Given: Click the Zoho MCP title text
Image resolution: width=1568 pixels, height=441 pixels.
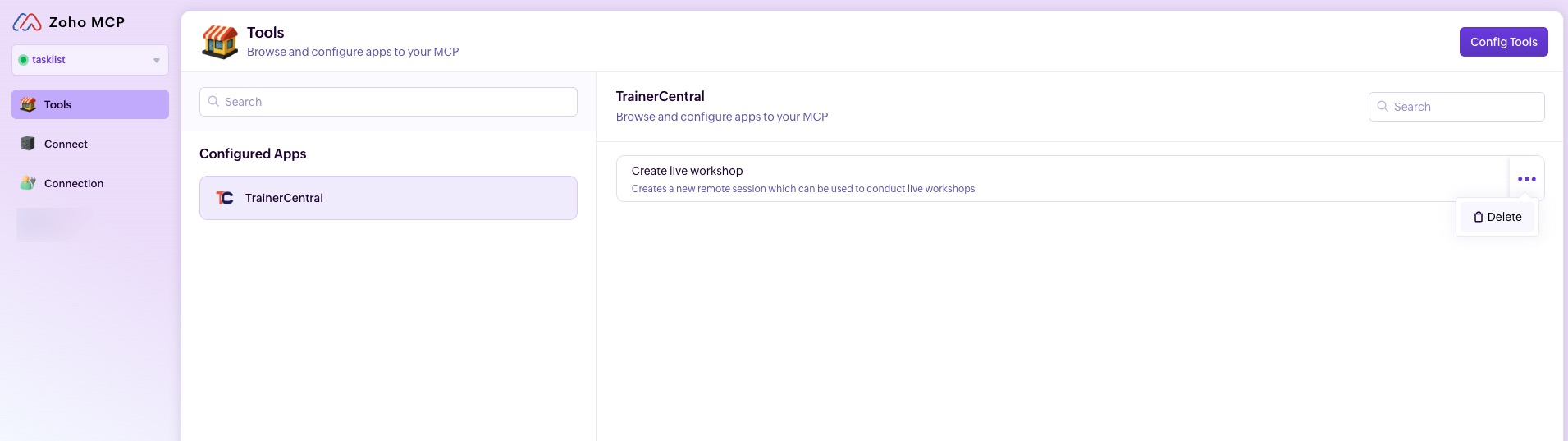Looking at the screenshot, I should point(87,22).
